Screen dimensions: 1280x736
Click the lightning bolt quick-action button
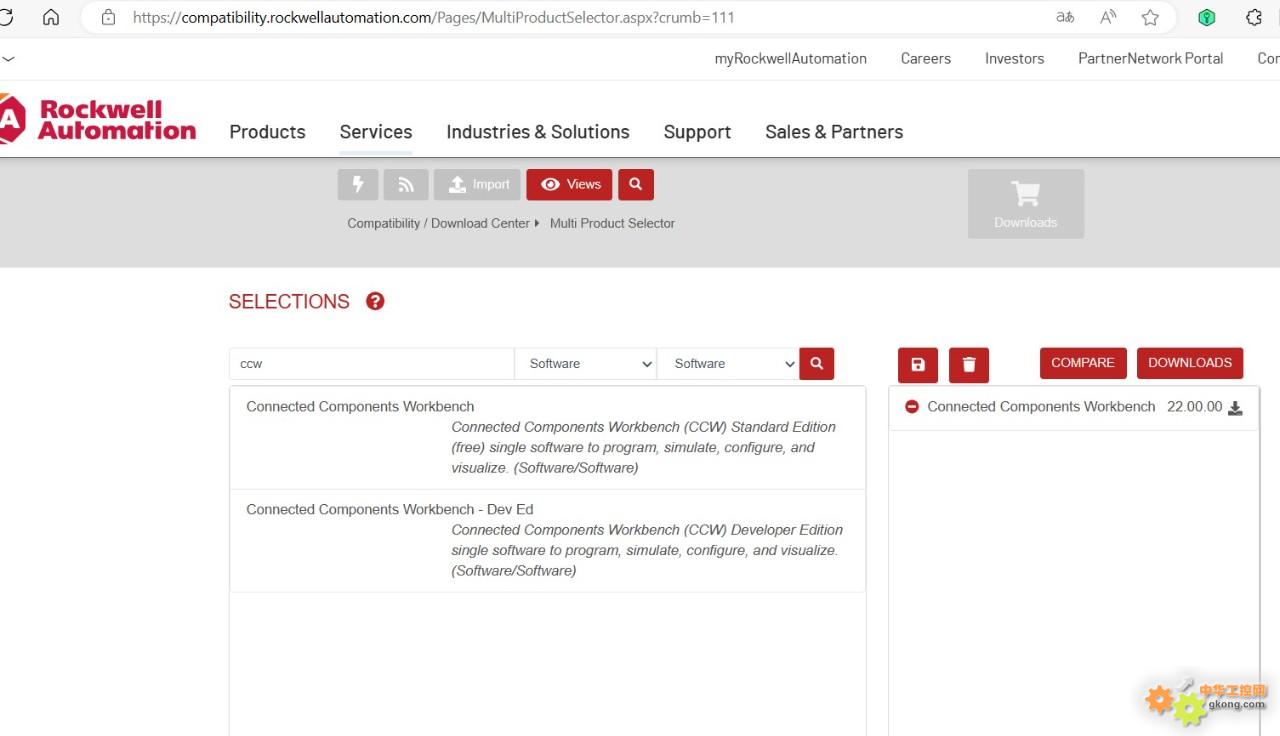point(358,184)
